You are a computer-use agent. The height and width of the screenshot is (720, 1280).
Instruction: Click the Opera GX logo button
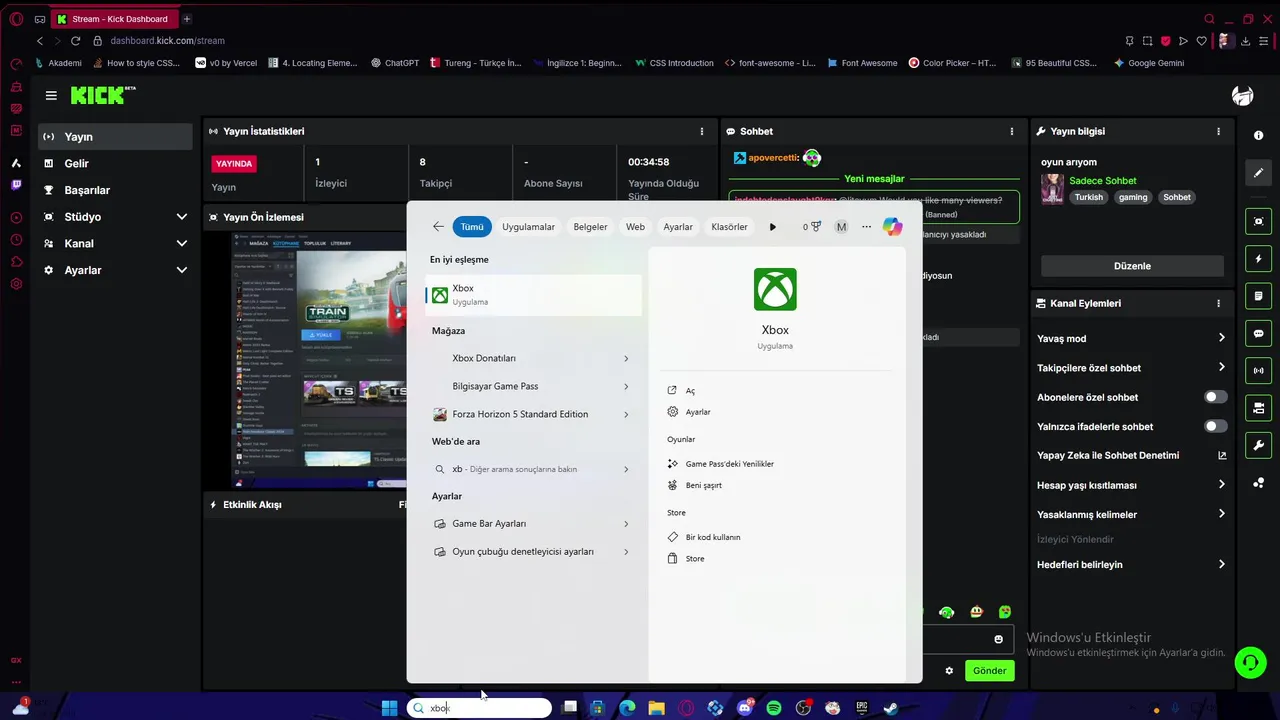(x=16, y=19)
